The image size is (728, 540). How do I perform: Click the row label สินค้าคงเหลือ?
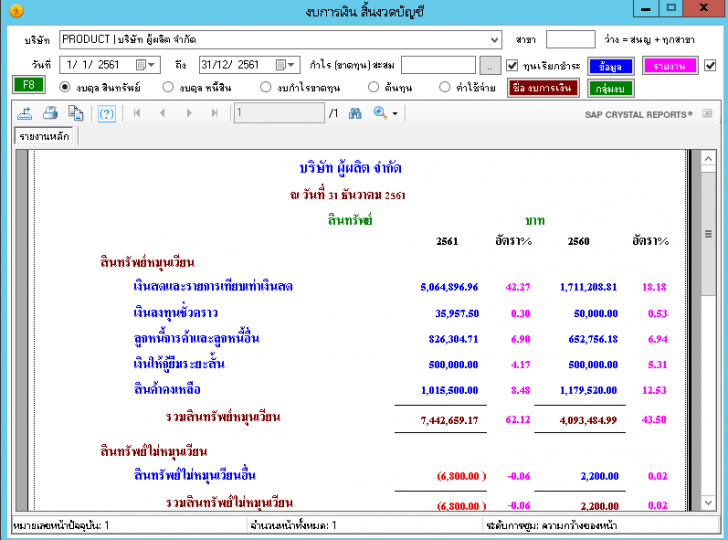click(x=167, y=389)
